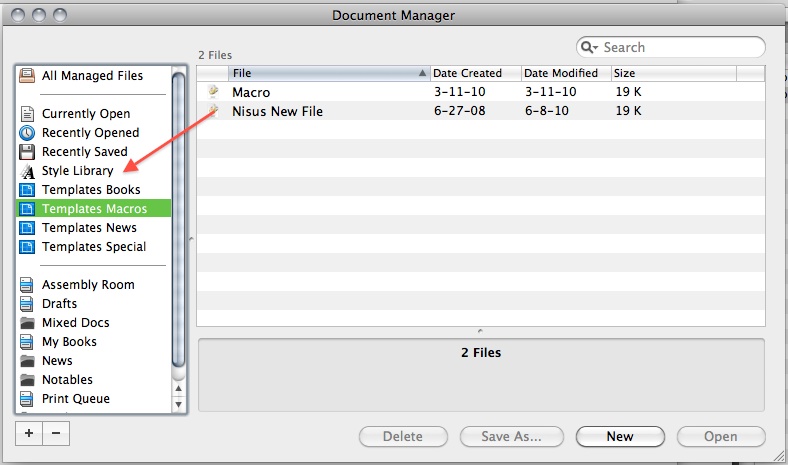
Task: Sort by Date Created column
Action: coord(475,73)
